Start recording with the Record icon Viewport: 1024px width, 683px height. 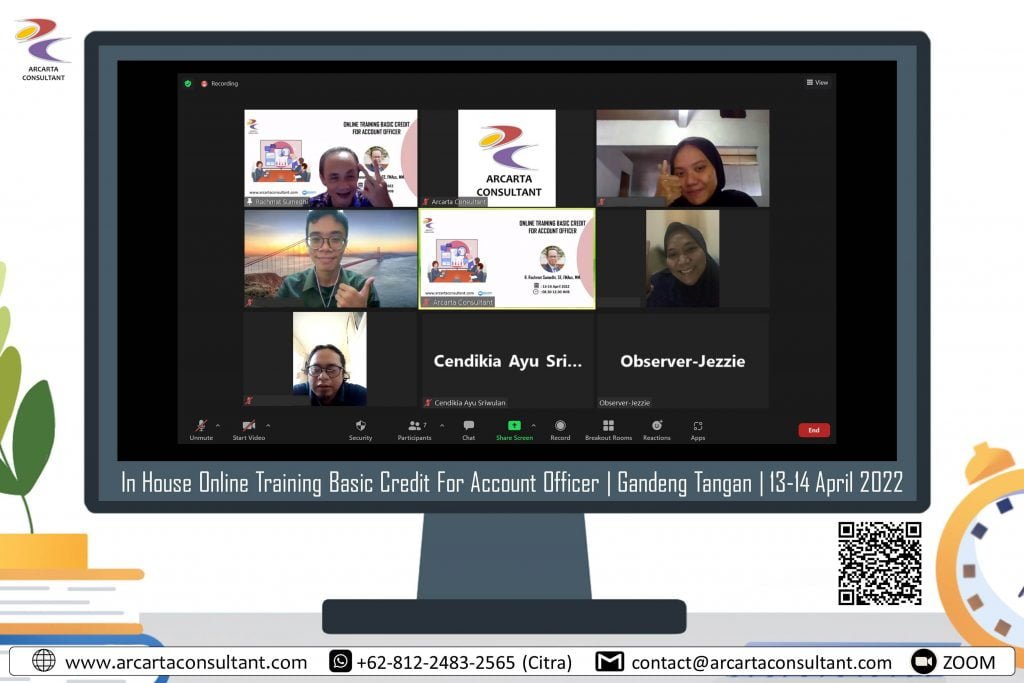click(x=560, y=426)
